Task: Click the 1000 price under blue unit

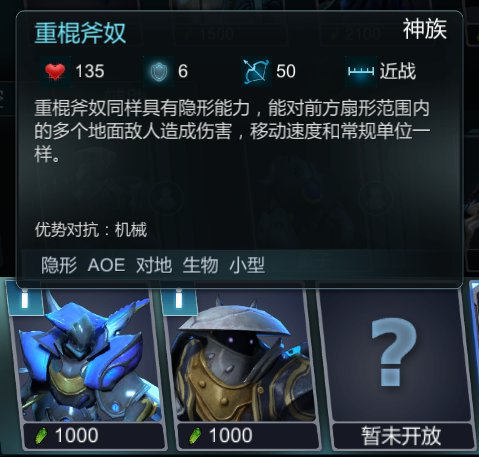Action: click(77, 436)
